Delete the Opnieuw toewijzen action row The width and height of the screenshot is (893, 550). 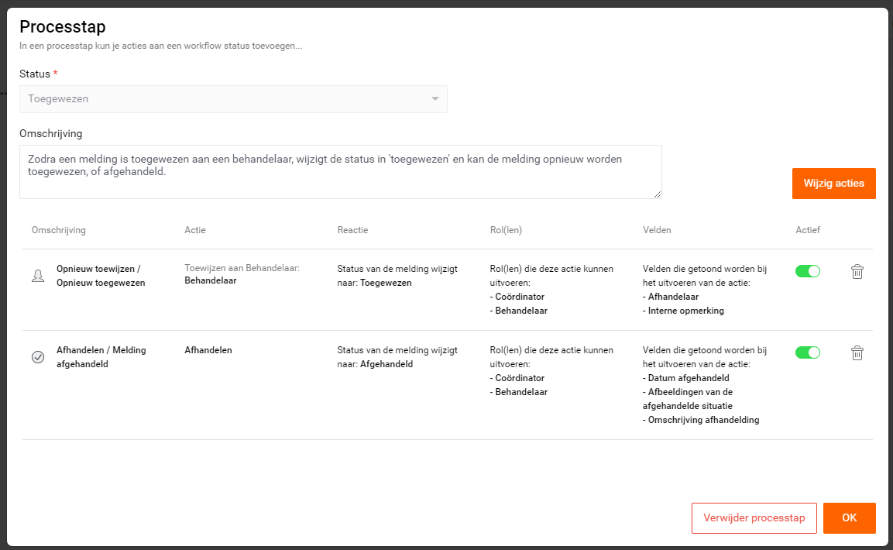[x=857, y=272]
